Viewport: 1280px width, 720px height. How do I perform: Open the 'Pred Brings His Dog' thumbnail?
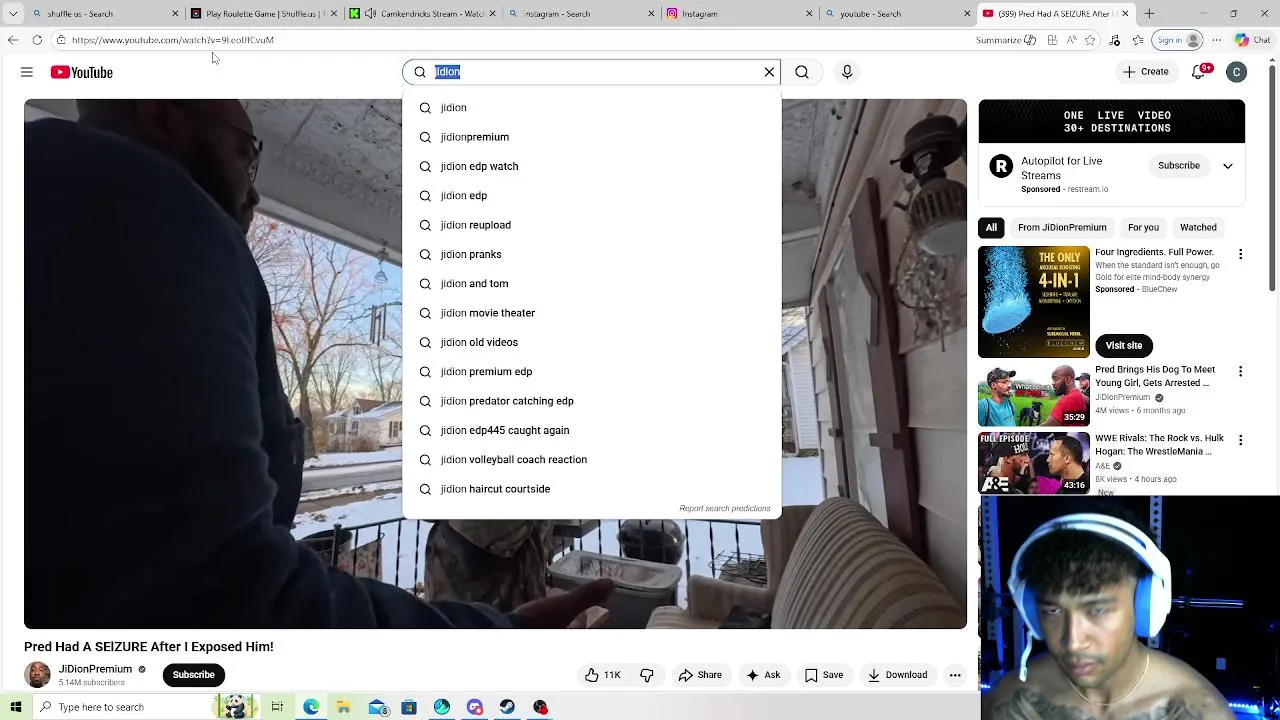coord(1034,395)
